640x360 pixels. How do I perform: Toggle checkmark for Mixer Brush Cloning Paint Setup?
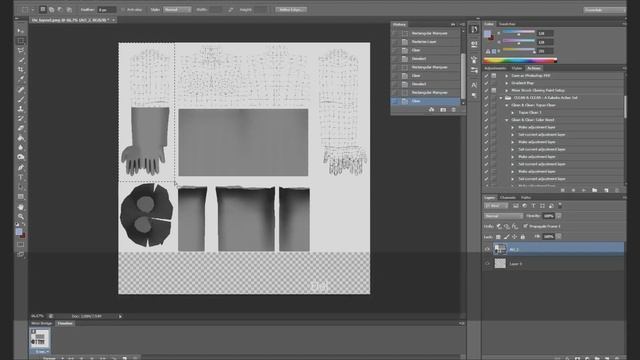click(486, 90)
